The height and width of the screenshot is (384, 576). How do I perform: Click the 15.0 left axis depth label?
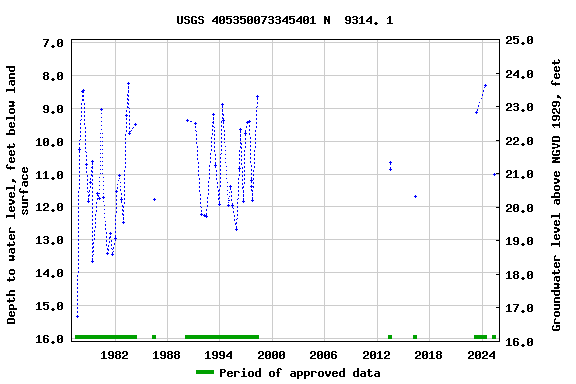(x=50, y=306)
